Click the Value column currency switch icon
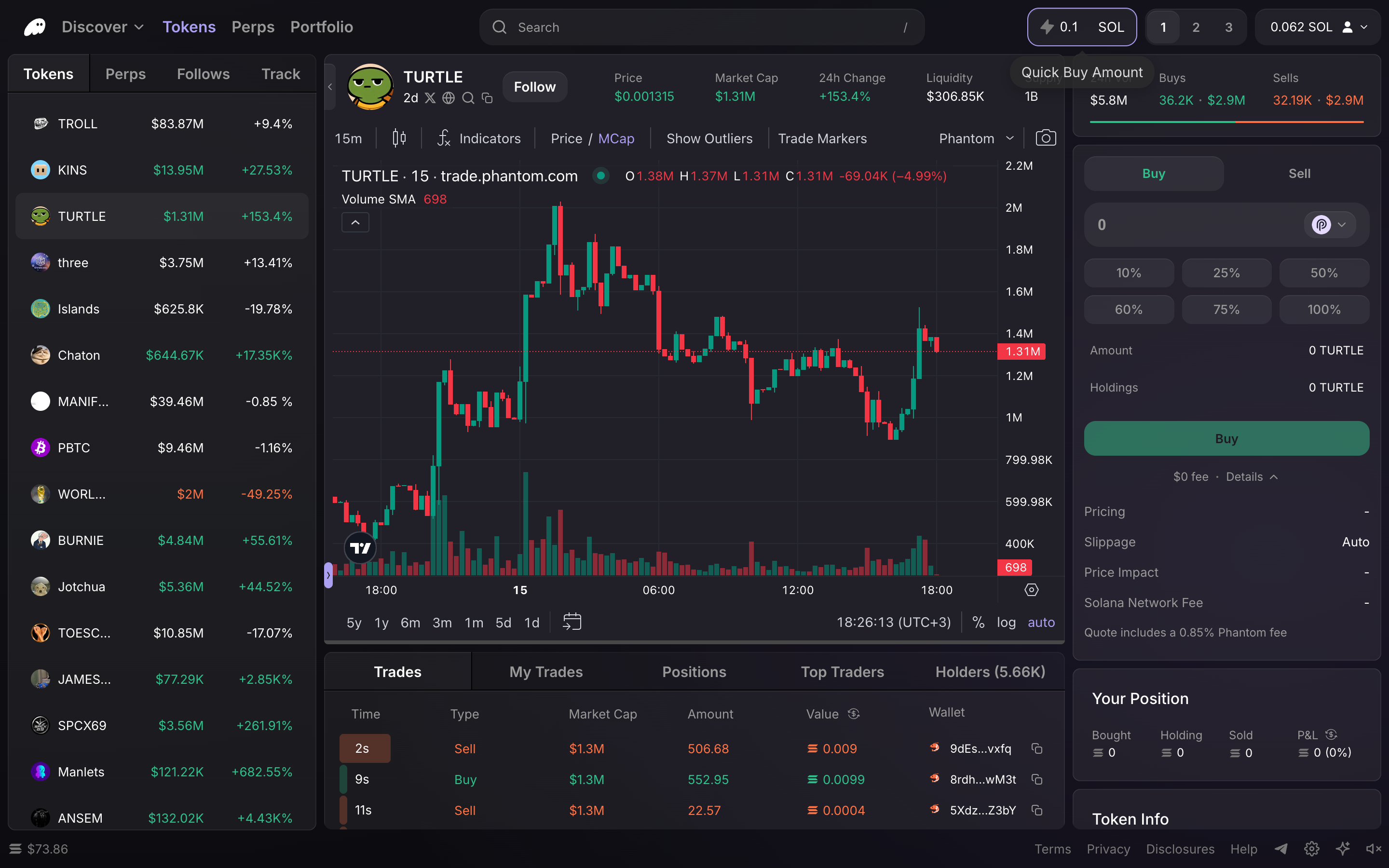 tap(854, 714)
